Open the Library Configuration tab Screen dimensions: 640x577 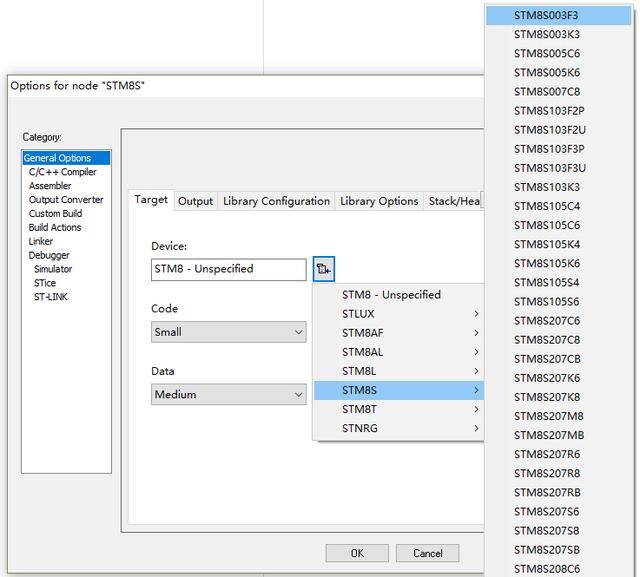(x=276, y=201)
